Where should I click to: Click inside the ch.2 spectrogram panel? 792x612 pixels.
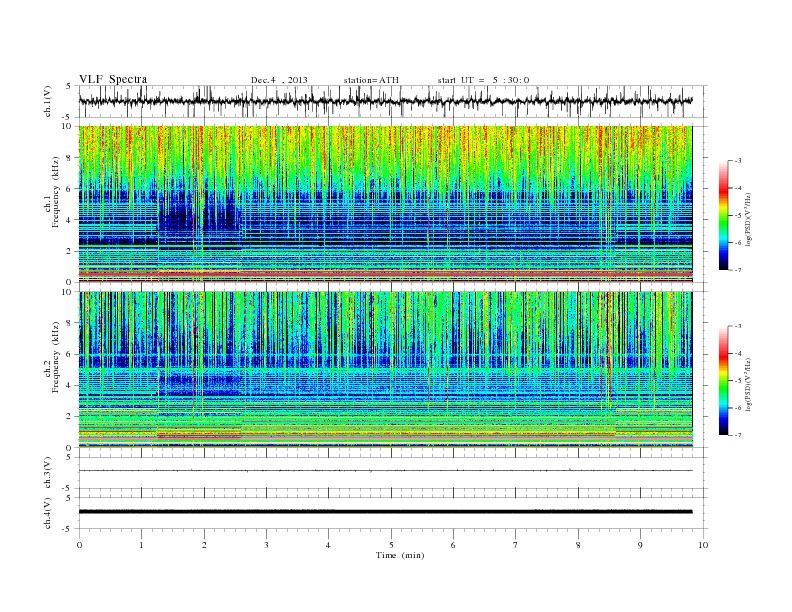385,369
